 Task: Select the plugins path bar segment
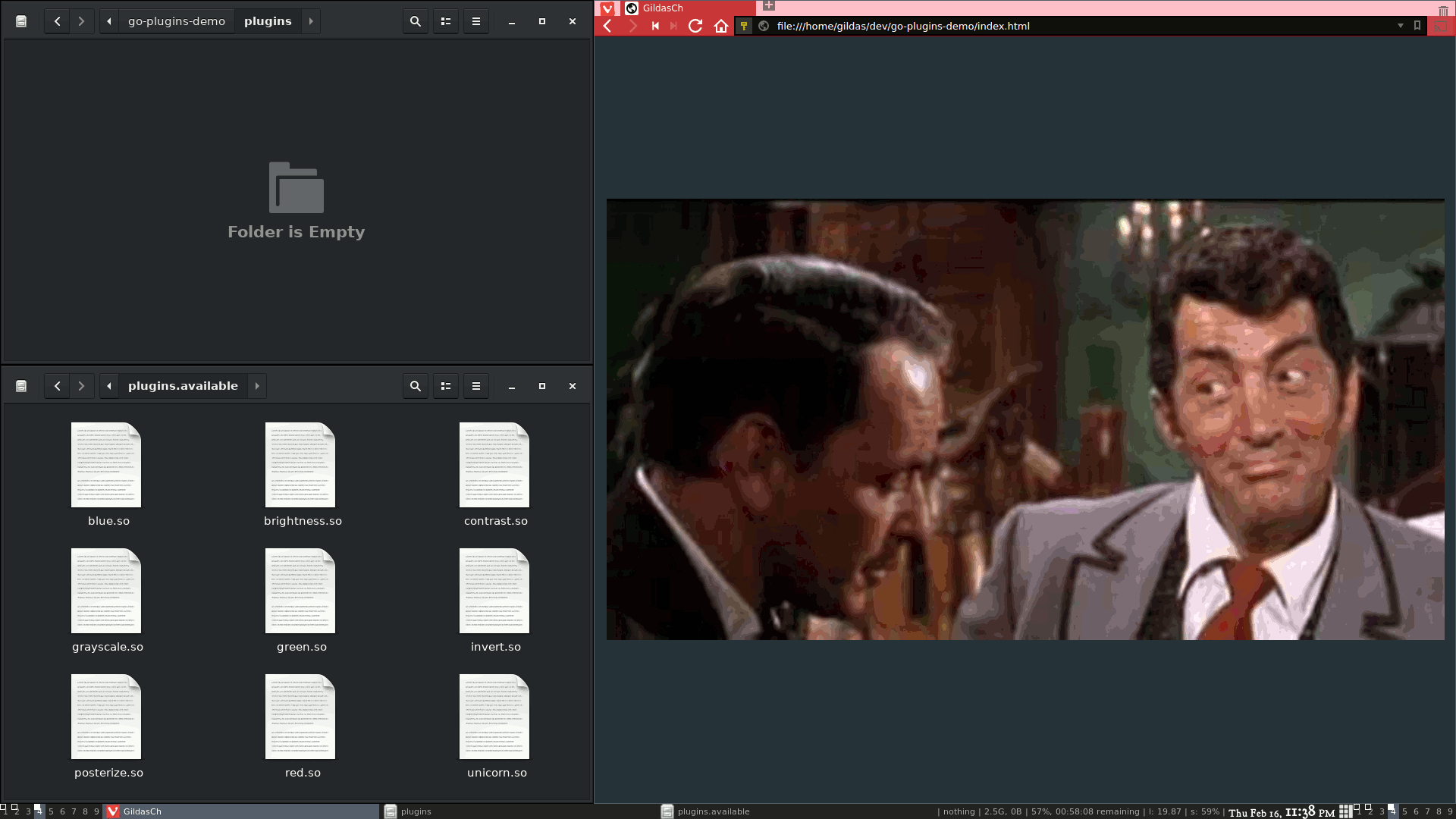click(268, 21)
